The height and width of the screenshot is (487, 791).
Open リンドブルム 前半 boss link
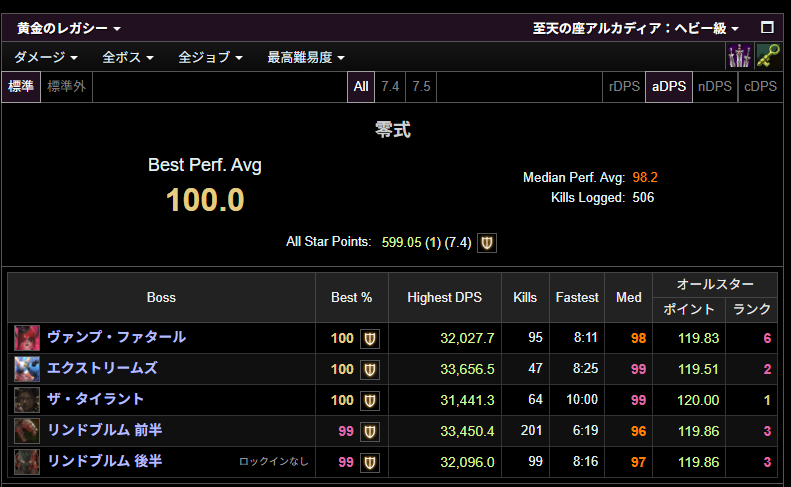[104, 430]
